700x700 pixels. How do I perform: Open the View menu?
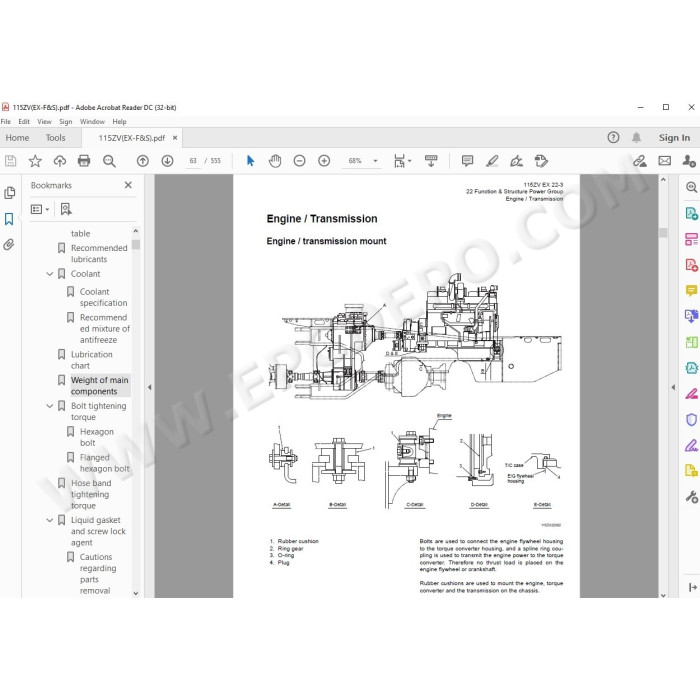point(44,121)
